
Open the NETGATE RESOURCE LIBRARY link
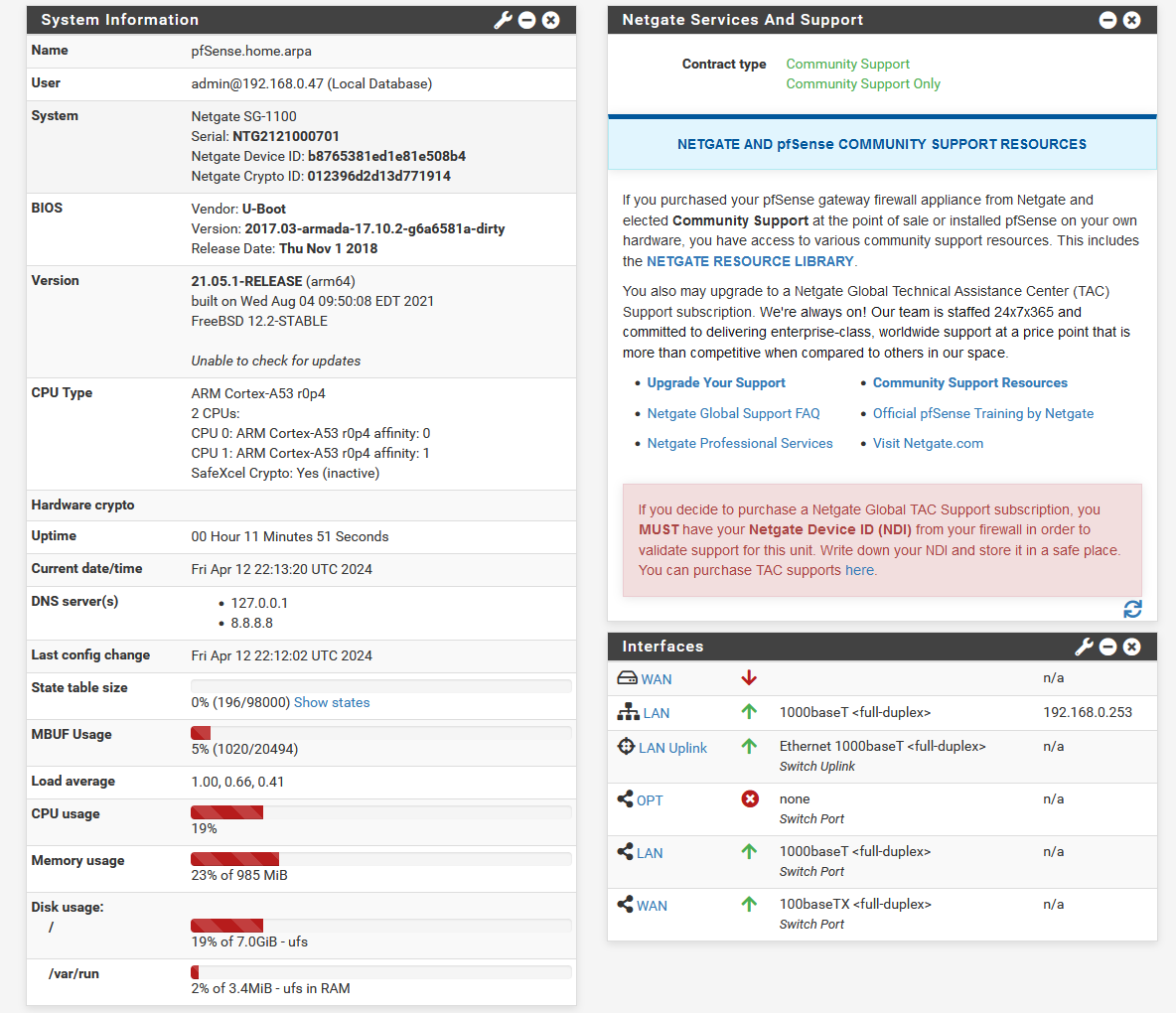click(750, 261)
